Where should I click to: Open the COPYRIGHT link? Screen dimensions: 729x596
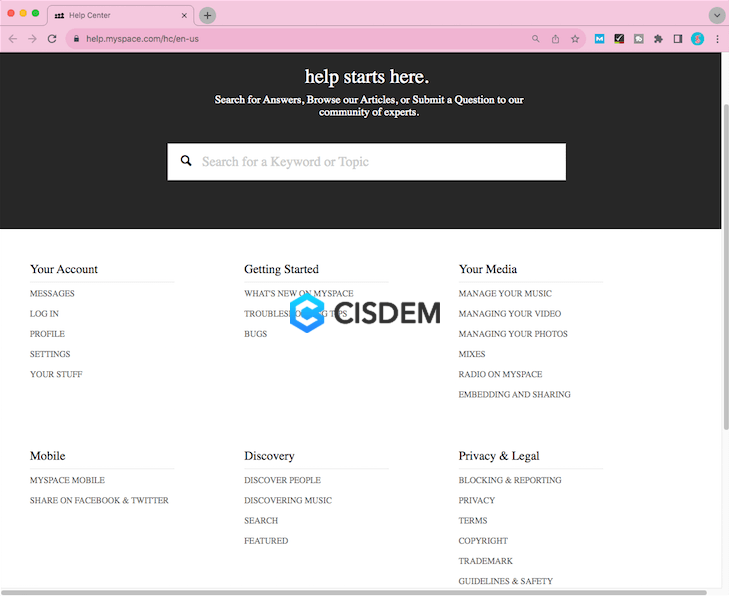(x=483, y=541)
